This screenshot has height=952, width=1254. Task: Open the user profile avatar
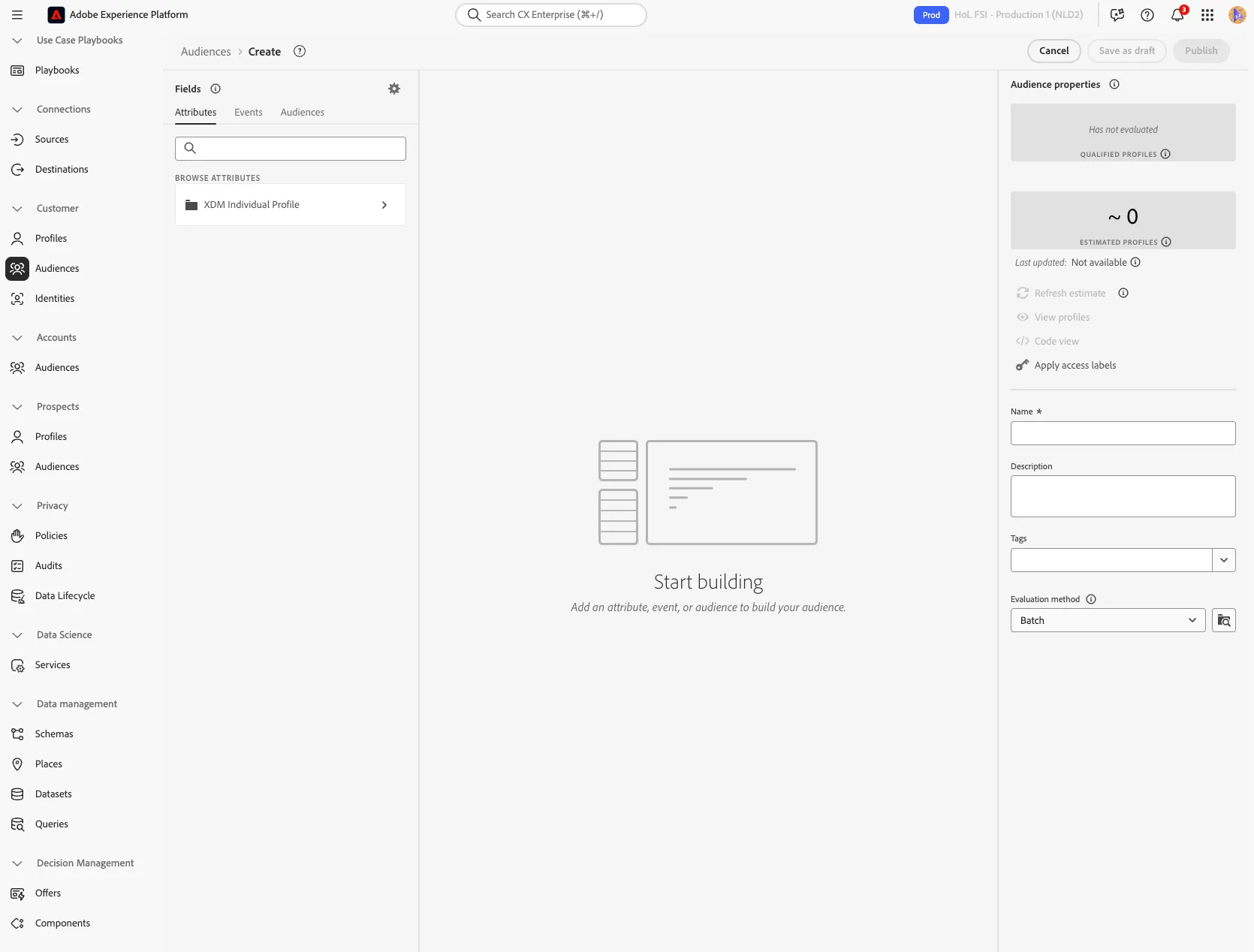(1237, 15)
